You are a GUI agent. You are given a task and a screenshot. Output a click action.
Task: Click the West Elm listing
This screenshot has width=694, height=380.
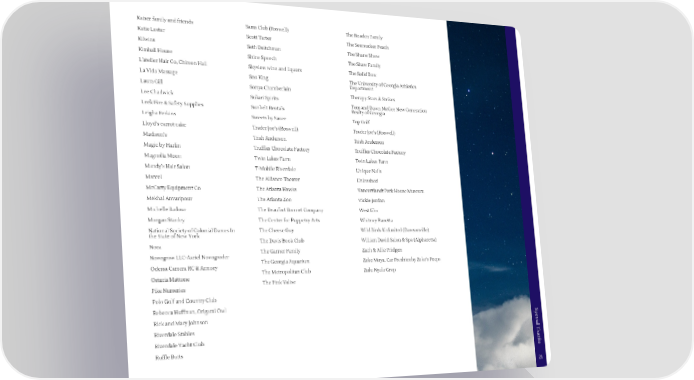(368, 211)
